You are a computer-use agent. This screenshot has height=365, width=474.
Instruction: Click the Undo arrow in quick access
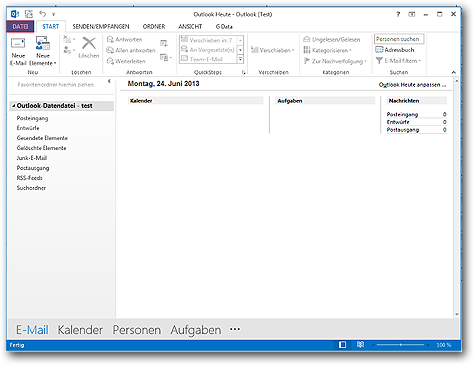tap(42, 14)
